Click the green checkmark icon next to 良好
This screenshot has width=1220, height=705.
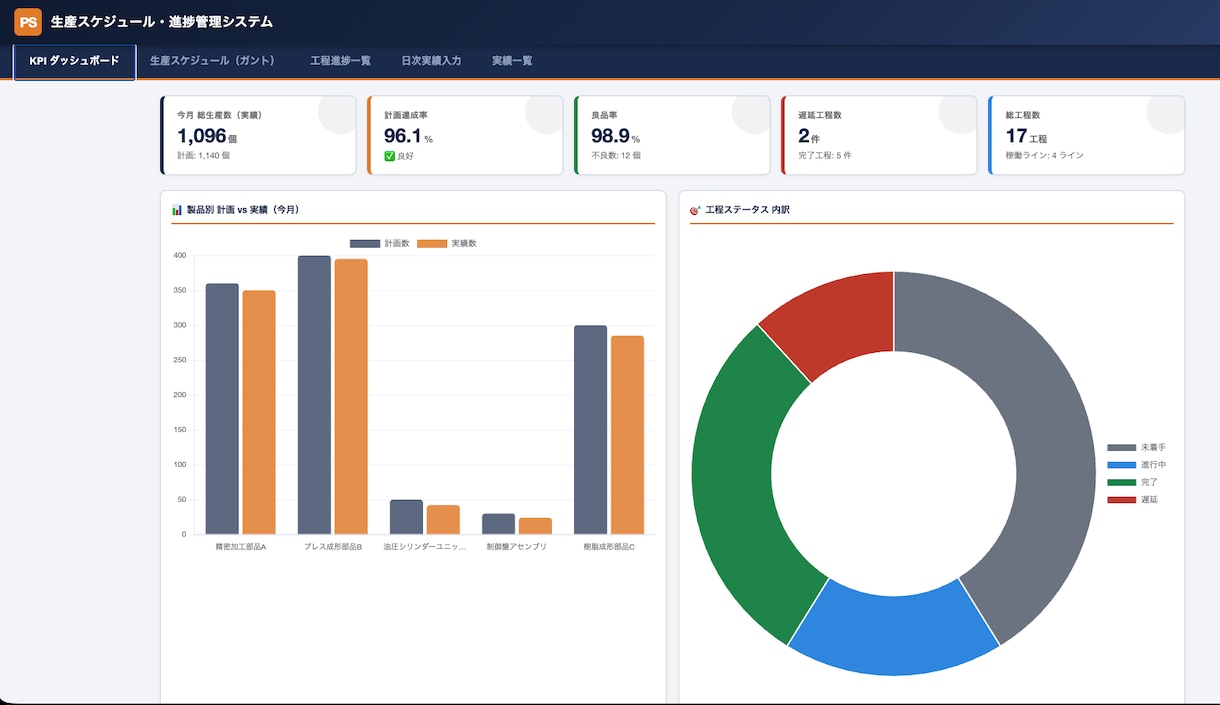pyautogui.click(x=390, y=155)
